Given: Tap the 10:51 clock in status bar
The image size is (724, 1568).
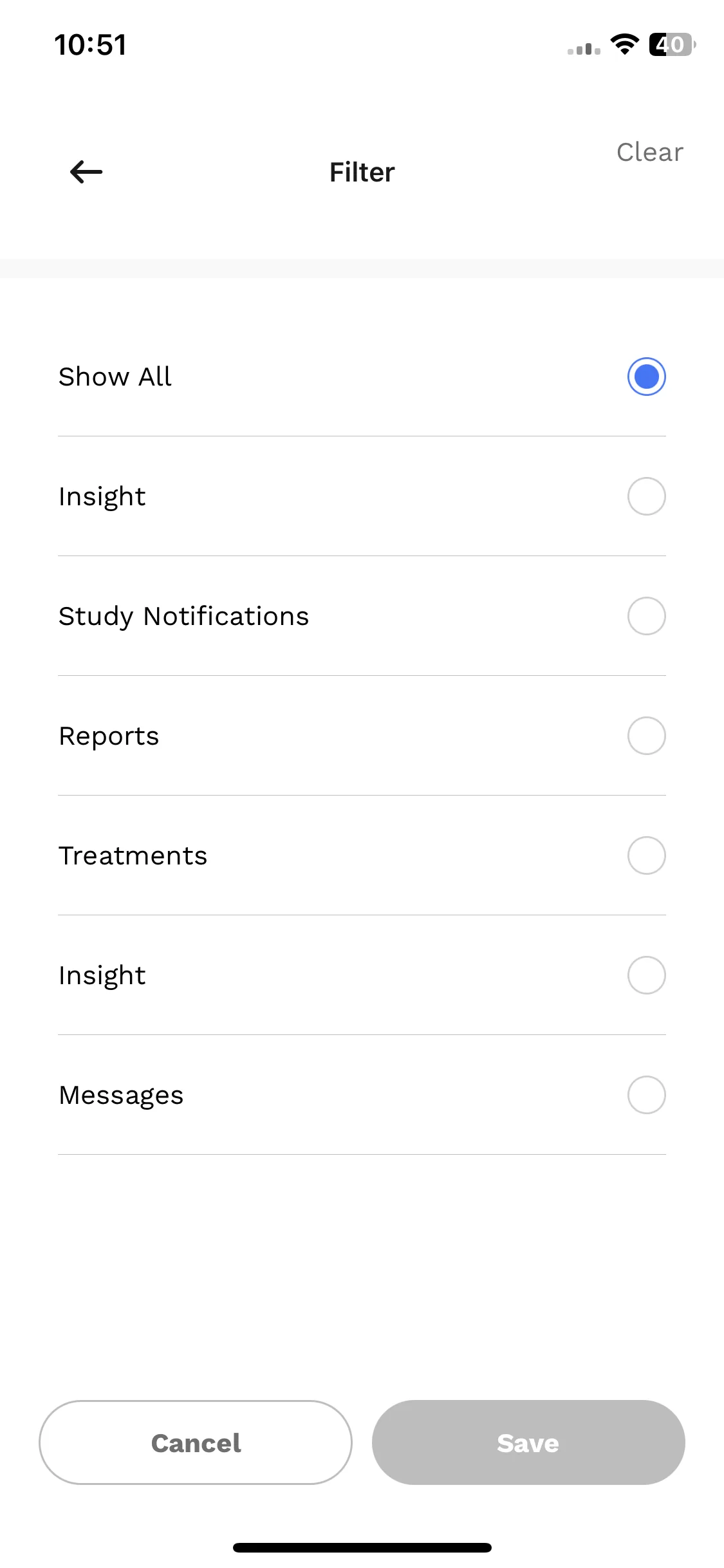Looking at the screenshot, I should coord(91,45).
